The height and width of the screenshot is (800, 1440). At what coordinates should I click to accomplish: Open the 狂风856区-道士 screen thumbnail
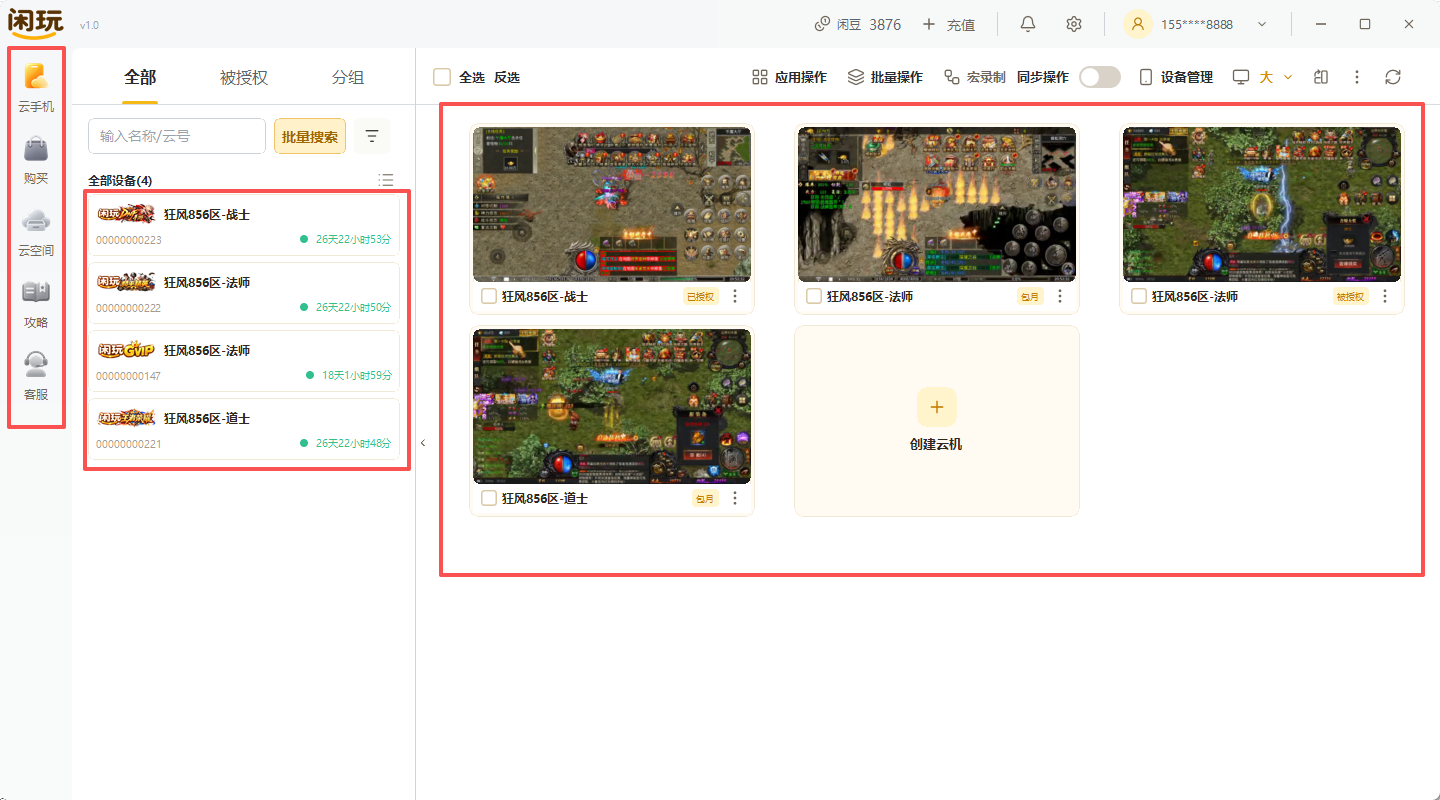click(612, 406)
